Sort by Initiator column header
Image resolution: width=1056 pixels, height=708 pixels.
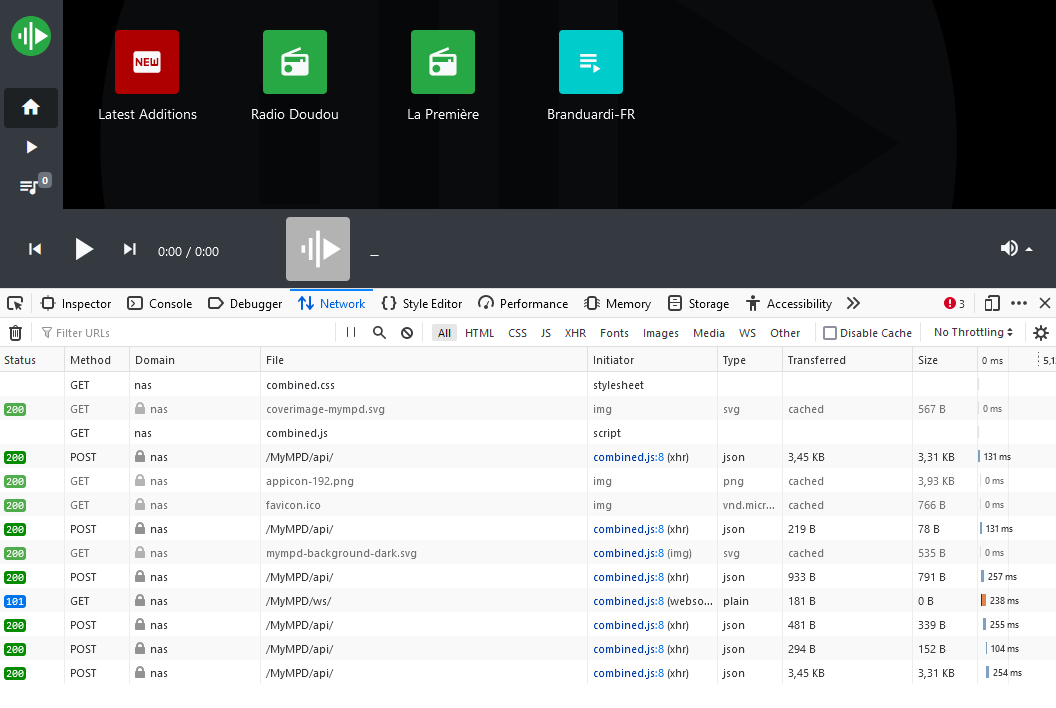point(652,360)
